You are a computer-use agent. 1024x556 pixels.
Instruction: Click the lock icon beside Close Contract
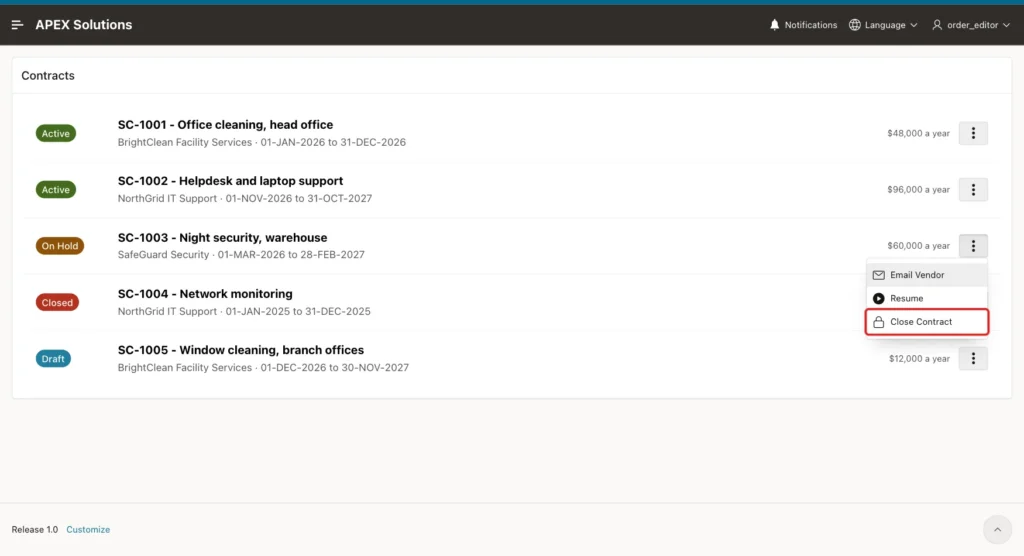click(879, 322)
